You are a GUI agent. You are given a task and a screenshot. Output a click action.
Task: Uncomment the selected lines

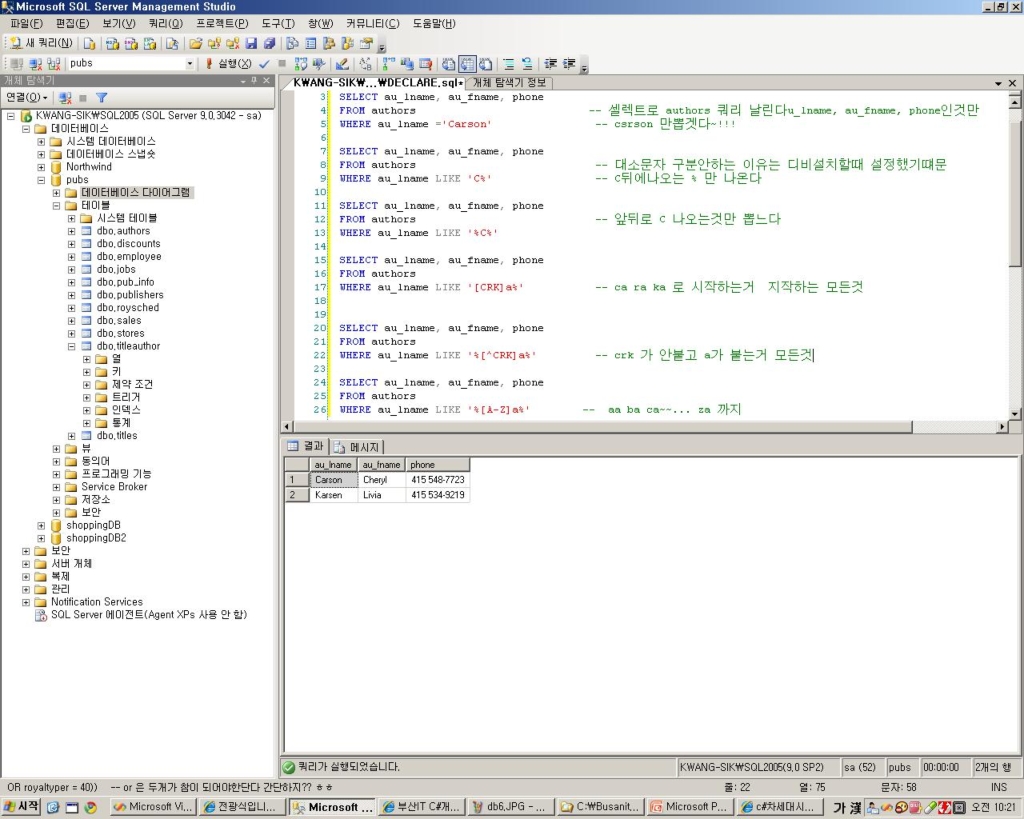pos(527,63)
